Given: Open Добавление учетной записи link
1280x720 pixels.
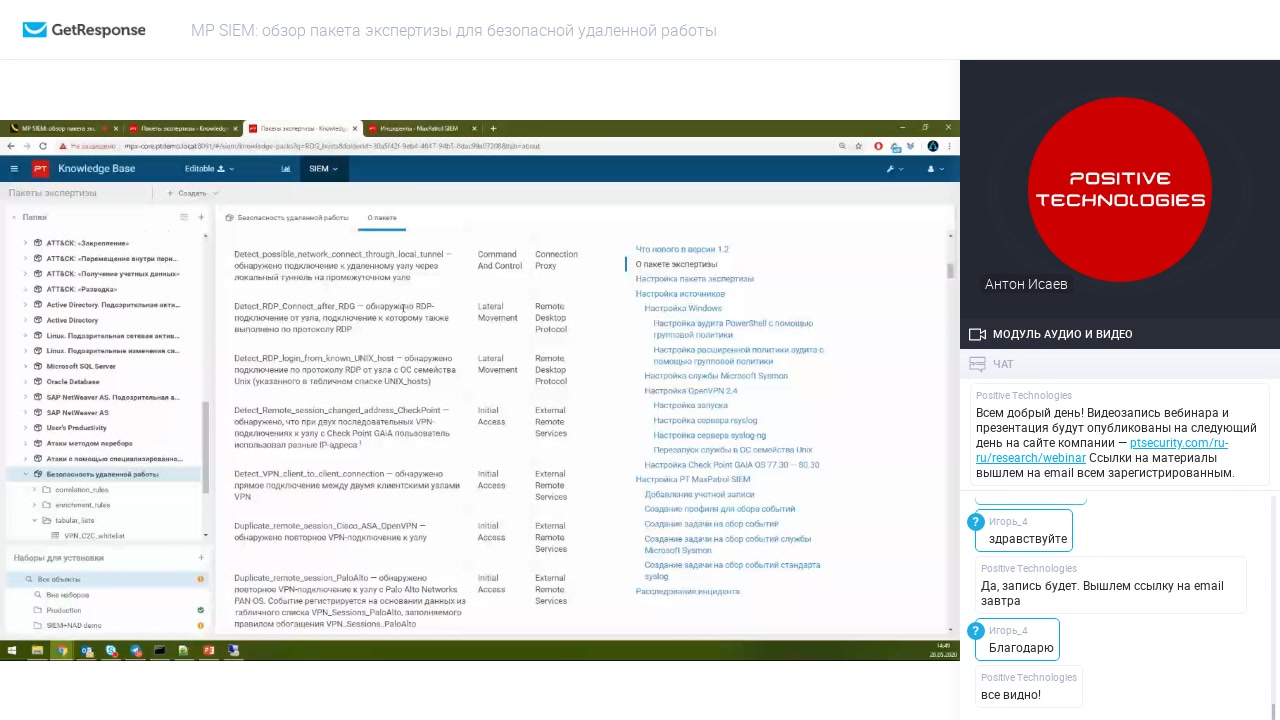Looking at the screenshot, I should coord(699,494).
